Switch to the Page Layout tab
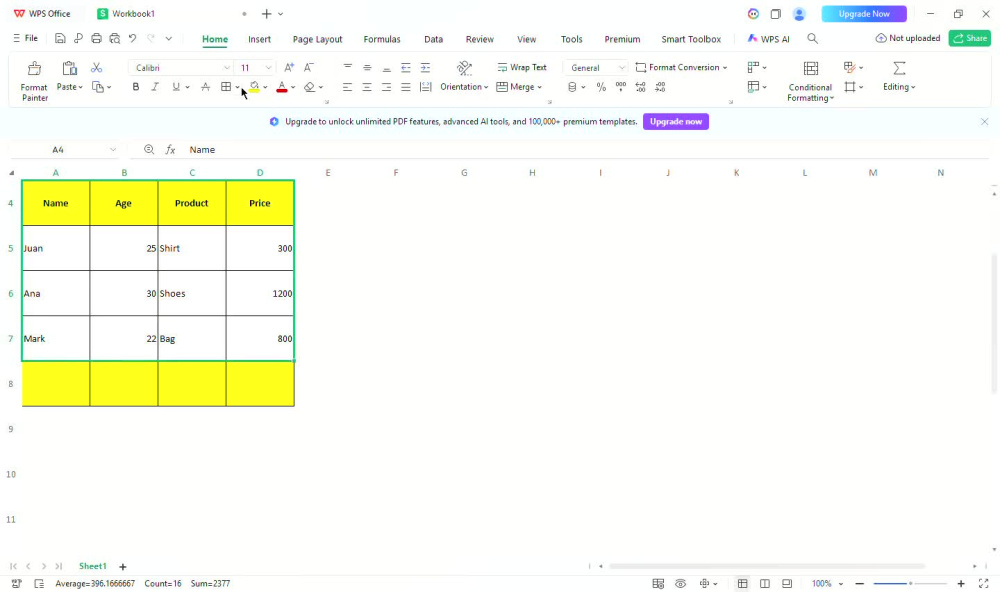Image resolution: width=1000 pixels, height=592 pixels. click(x=318, y=39)
